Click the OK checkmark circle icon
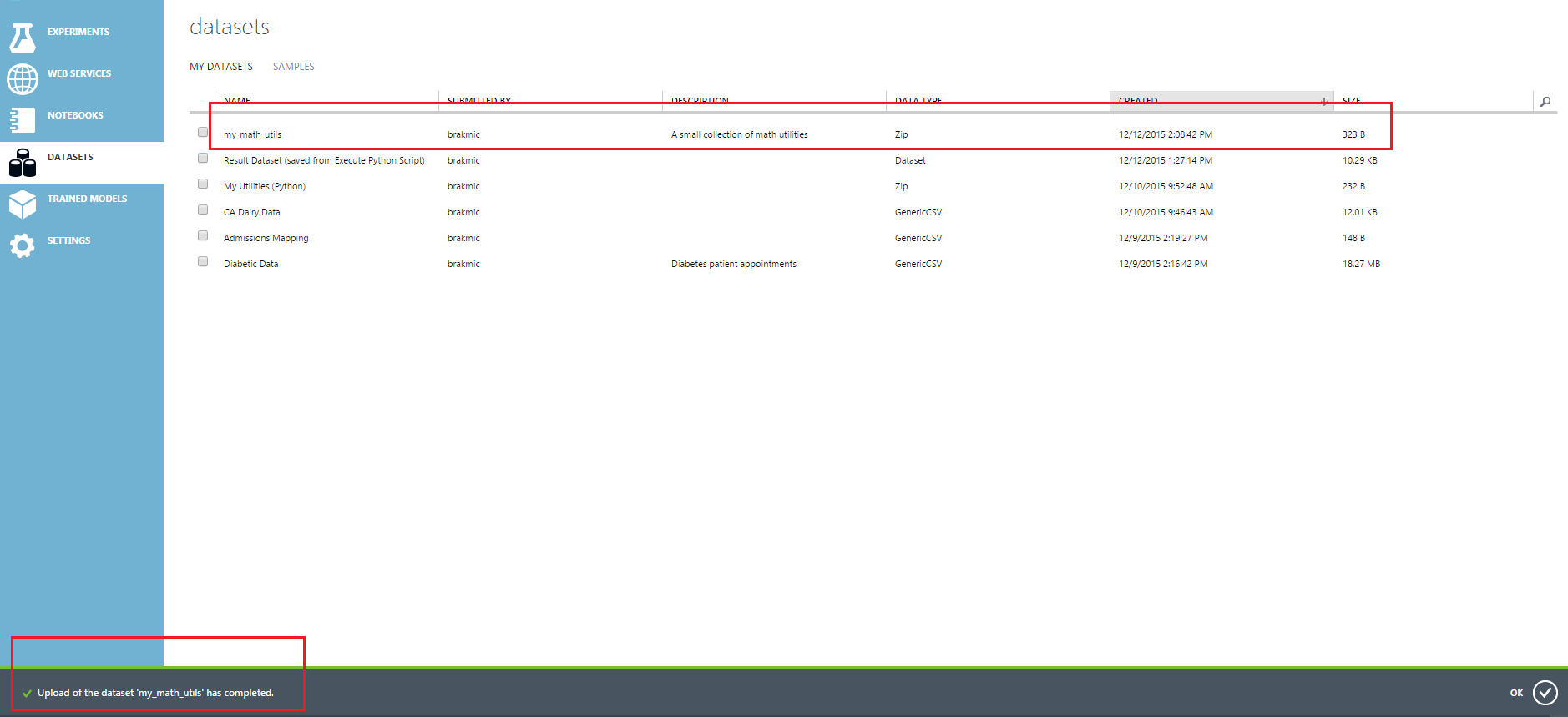 coord(1545,693)
